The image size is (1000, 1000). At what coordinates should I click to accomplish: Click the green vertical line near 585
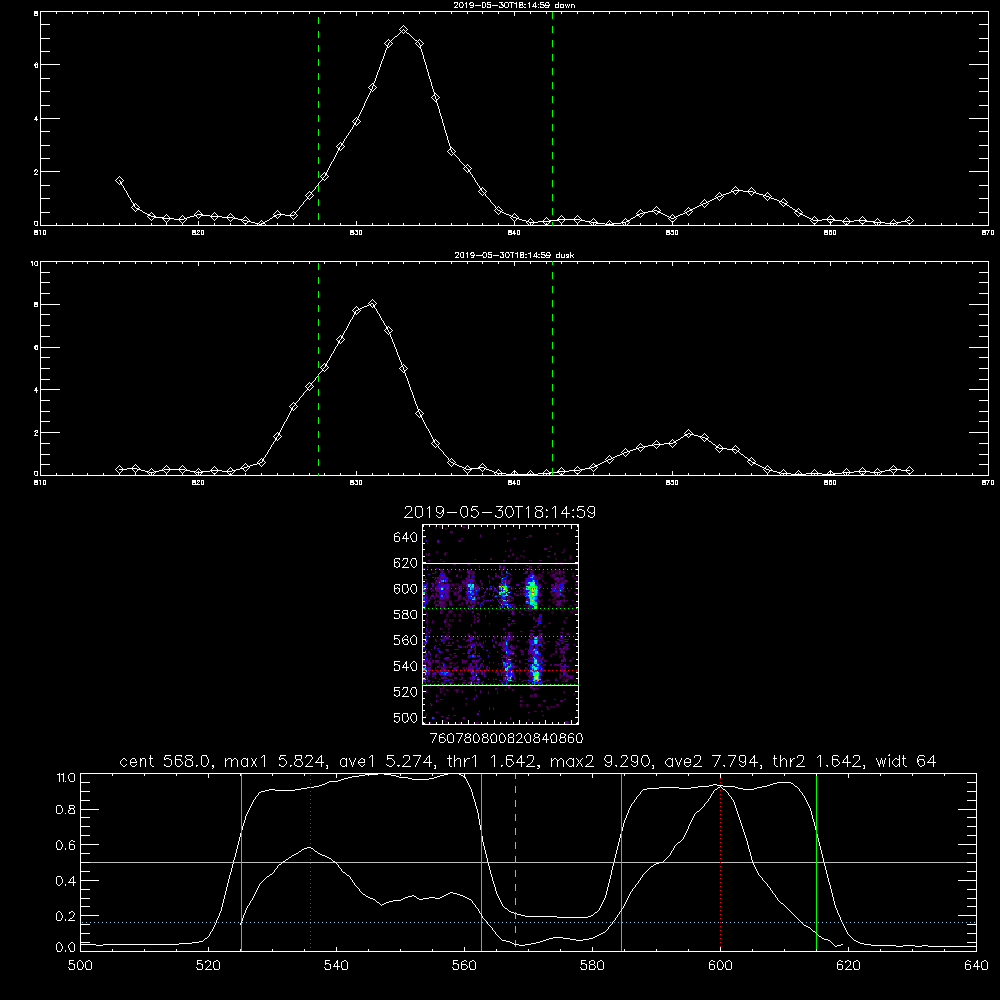click(621, 861)
